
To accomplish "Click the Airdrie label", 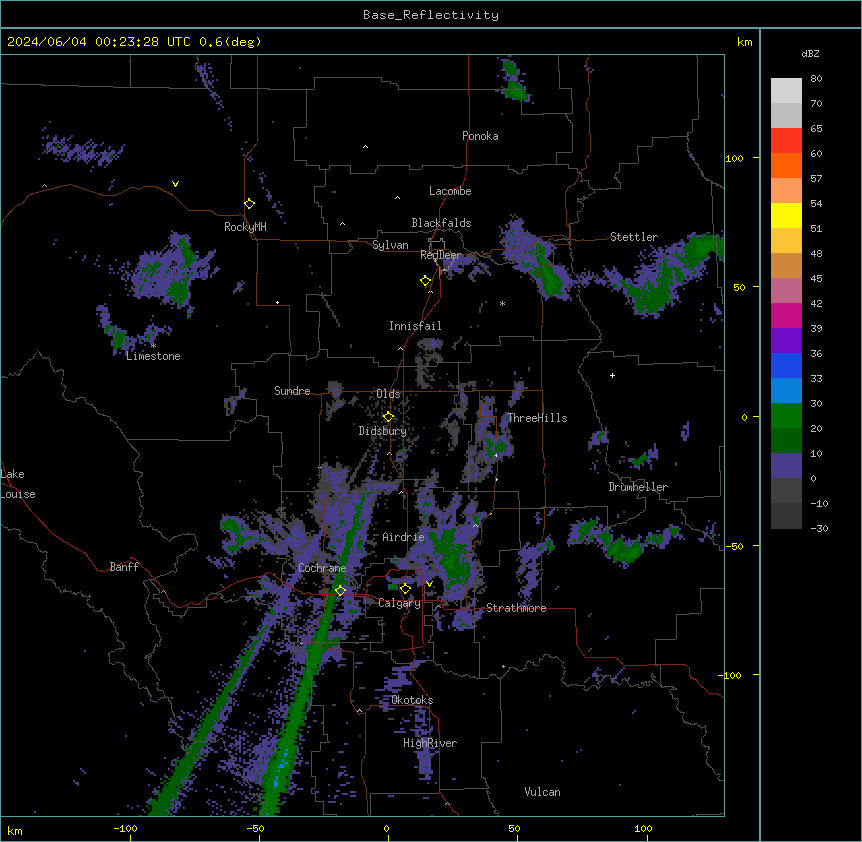I will click(x=403, y=537).
